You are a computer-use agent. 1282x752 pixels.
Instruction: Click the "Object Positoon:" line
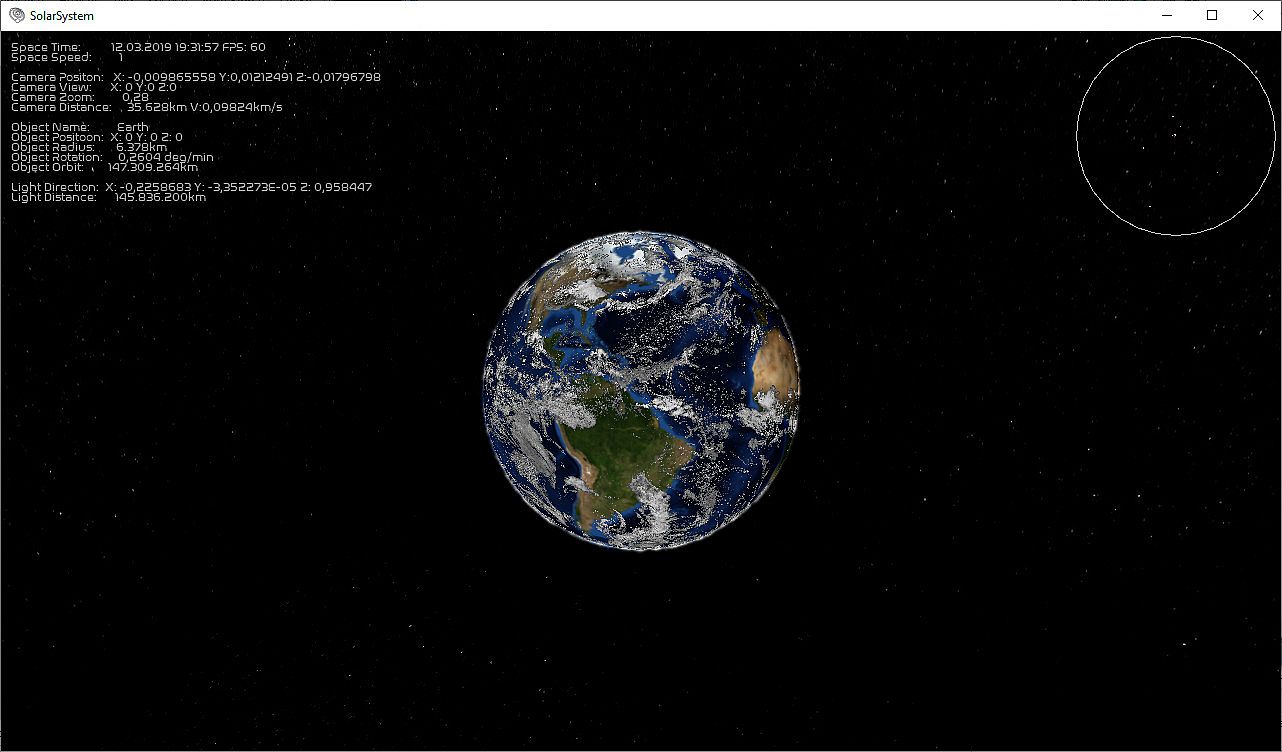click(97, 137)
